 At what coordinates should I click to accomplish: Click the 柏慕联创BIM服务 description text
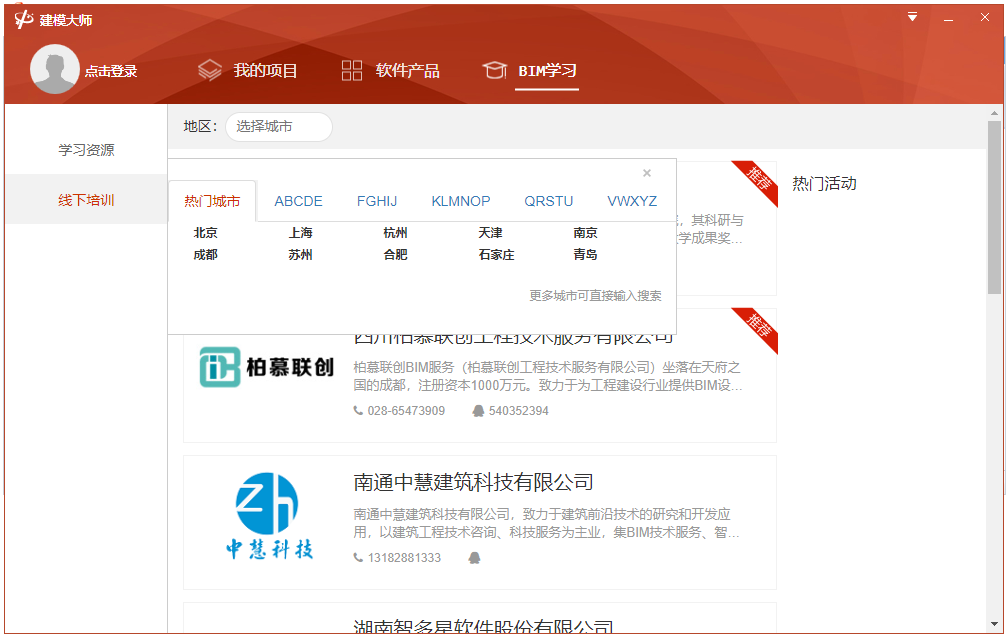tap(548, 376)
